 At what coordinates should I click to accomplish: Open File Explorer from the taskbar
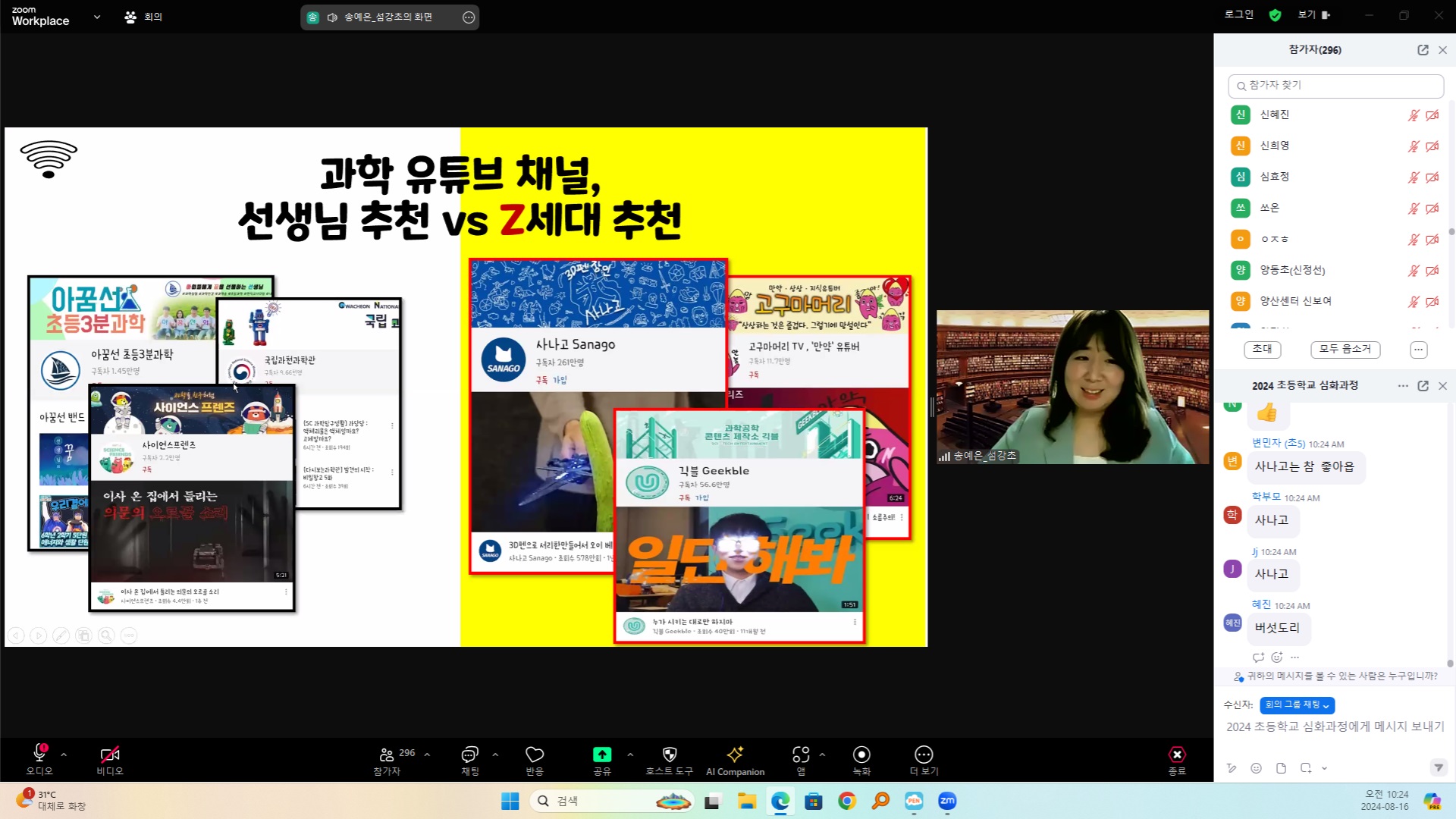tap(747, 801)
